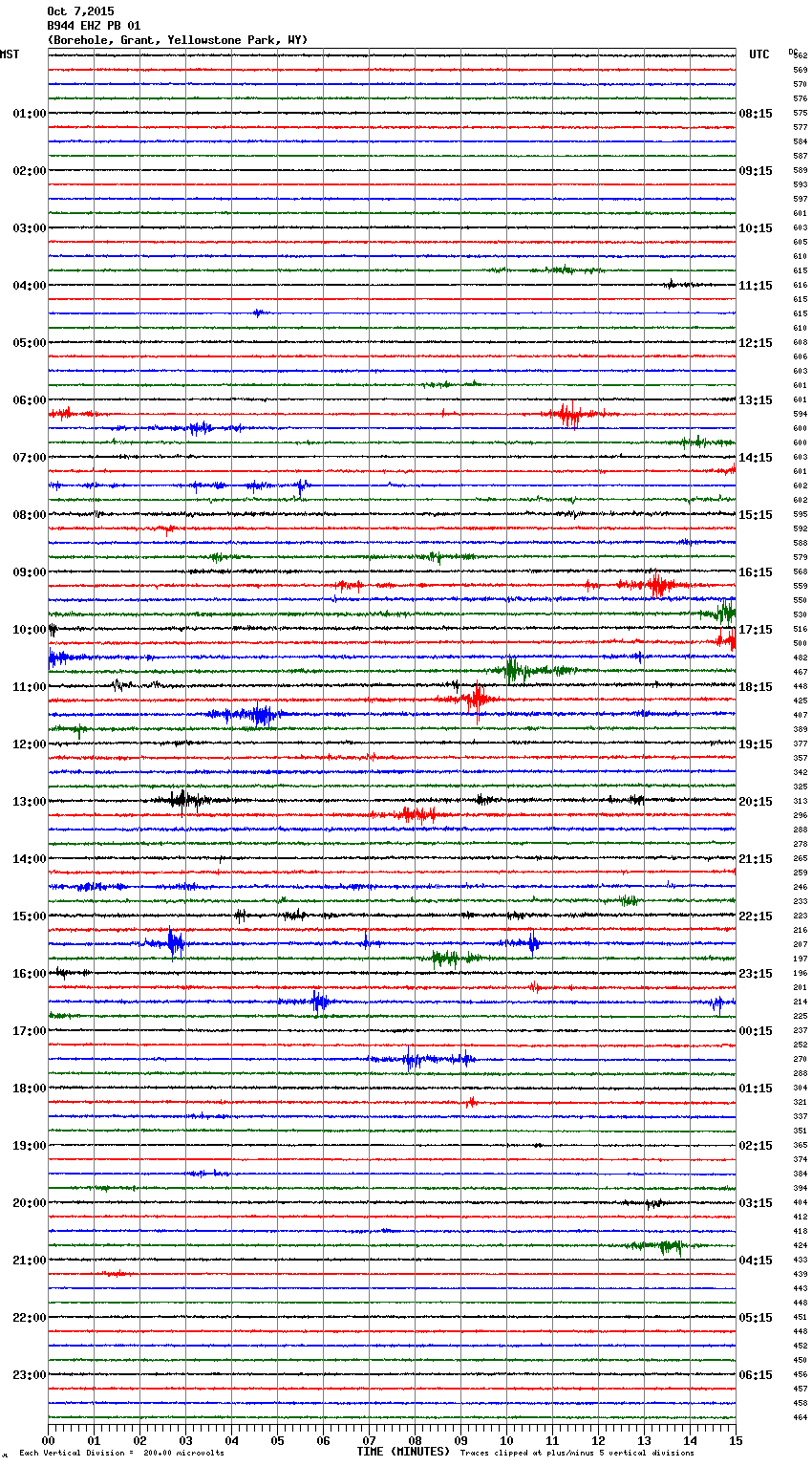812x1466 pixels.
Task: Click the "05" minute tick on bottom axis
Action: tap(277, 1440)
